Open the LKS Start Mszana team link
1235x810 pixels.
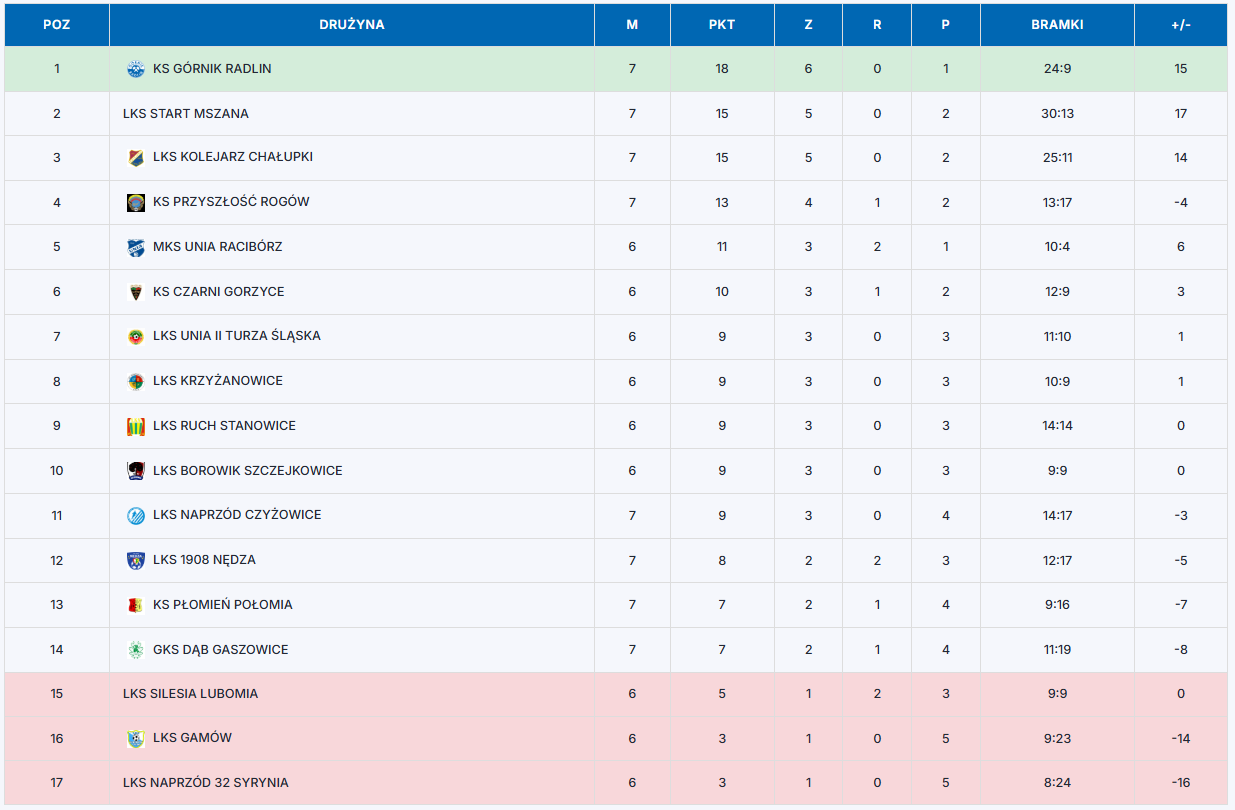click(x=186, y=114)
